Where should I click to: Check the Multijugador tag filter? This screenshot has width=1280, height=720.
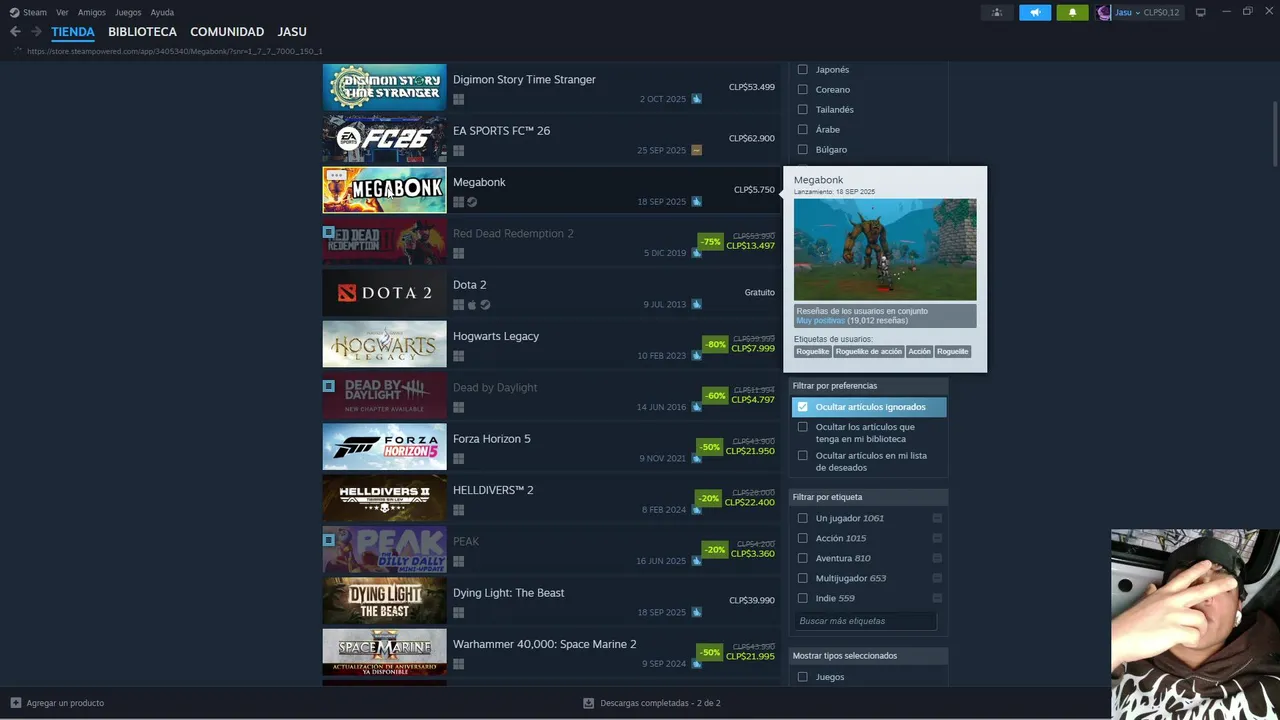click(802, 578)
